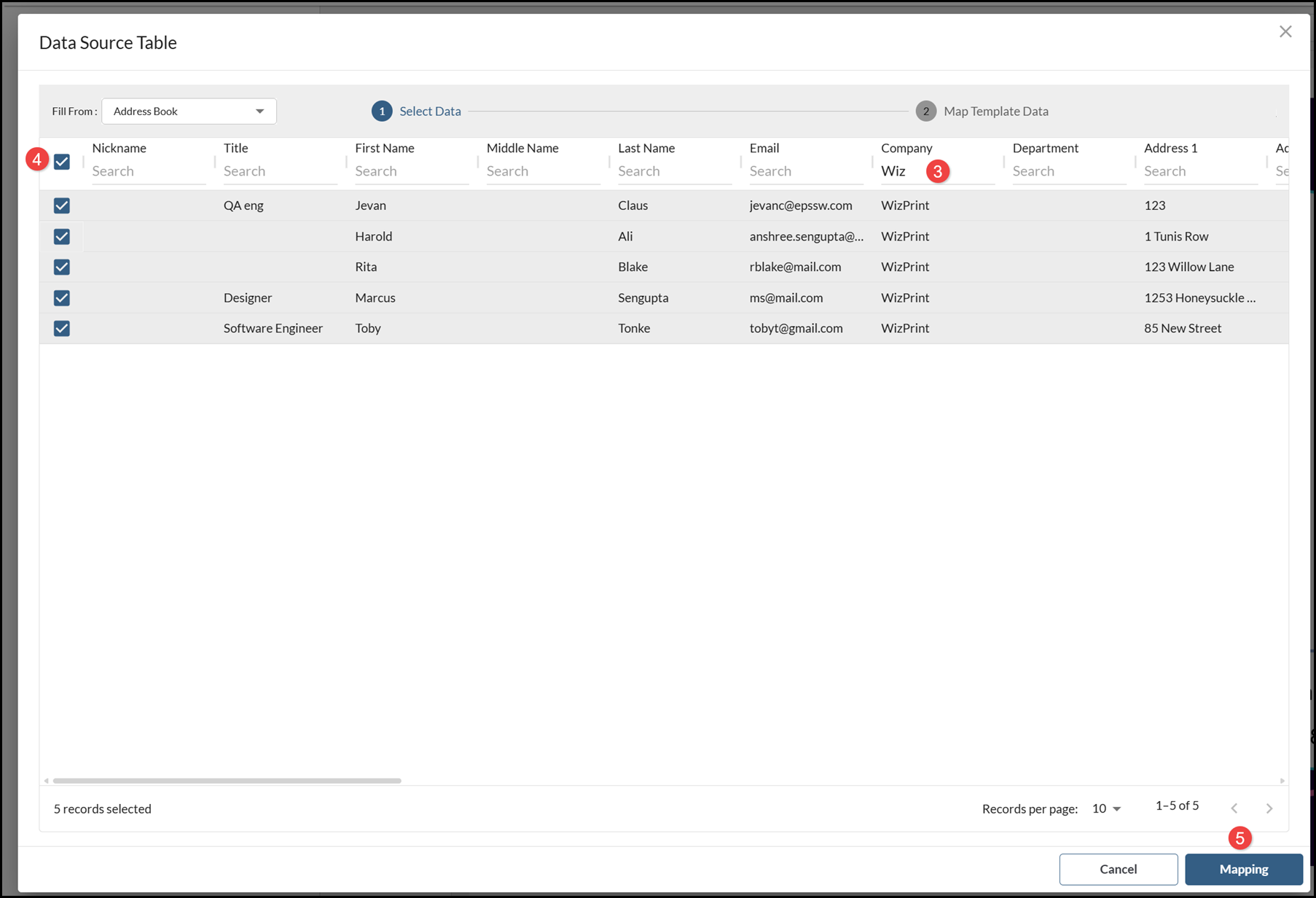Uncheck the row for Jevan Claus
1316x898 pixels.
pyautogui.click(x=62, y=206)
